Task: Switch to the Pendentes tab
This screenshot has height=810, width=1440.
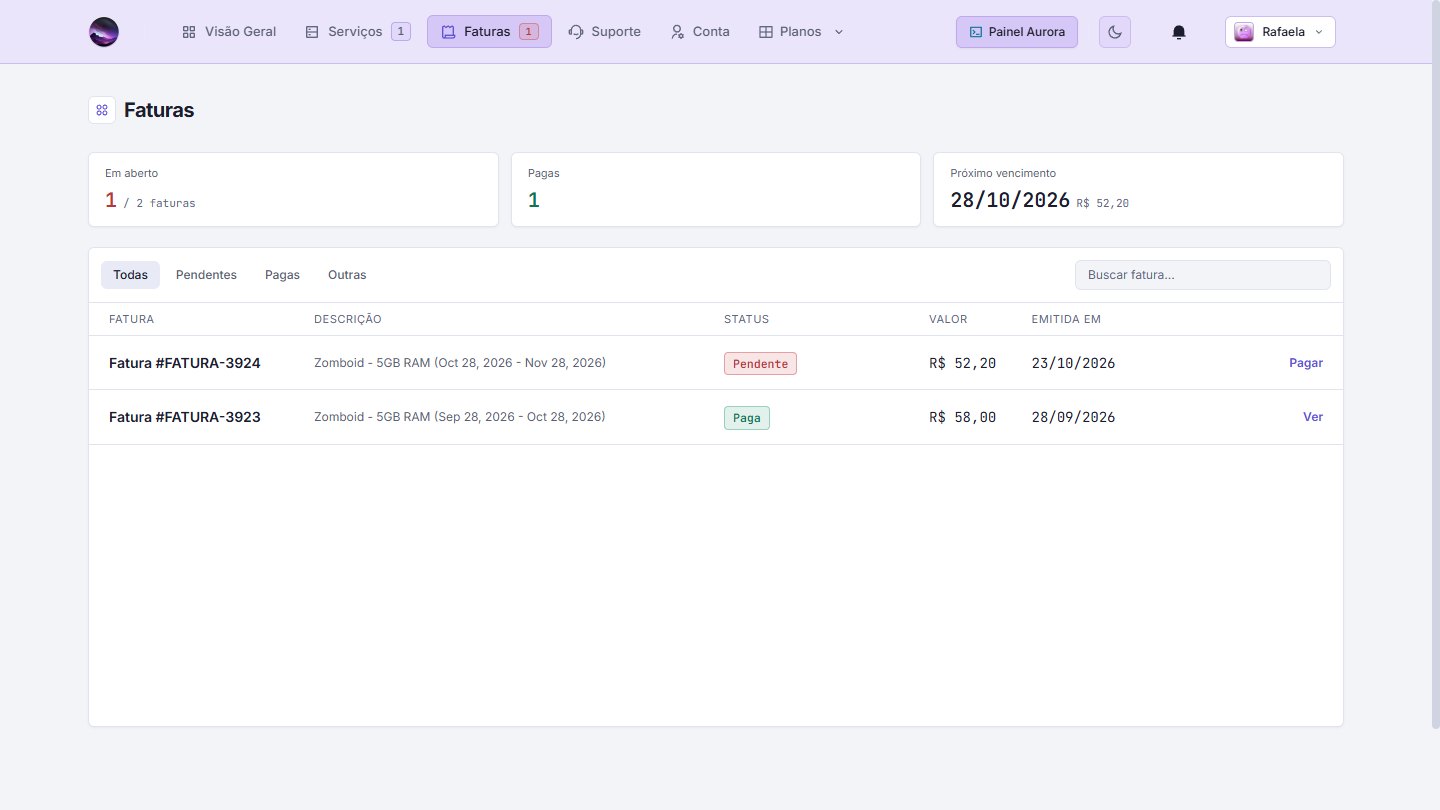Action: (x=206, y=275)
